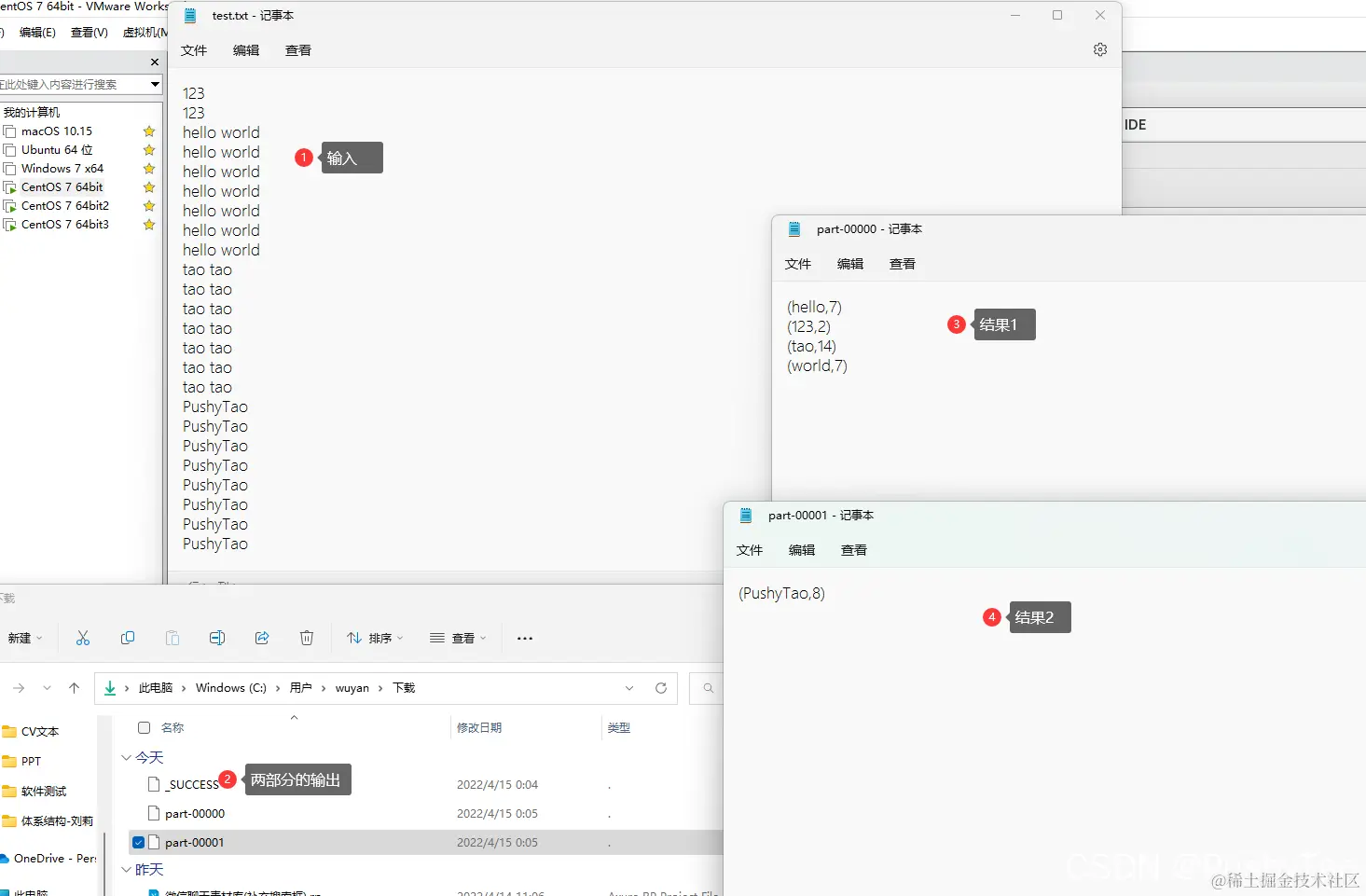Image resolution: width=1366 pixels, height=896 pixels.
Task: Click VMware library search input field
Action: tap(73, 84)
